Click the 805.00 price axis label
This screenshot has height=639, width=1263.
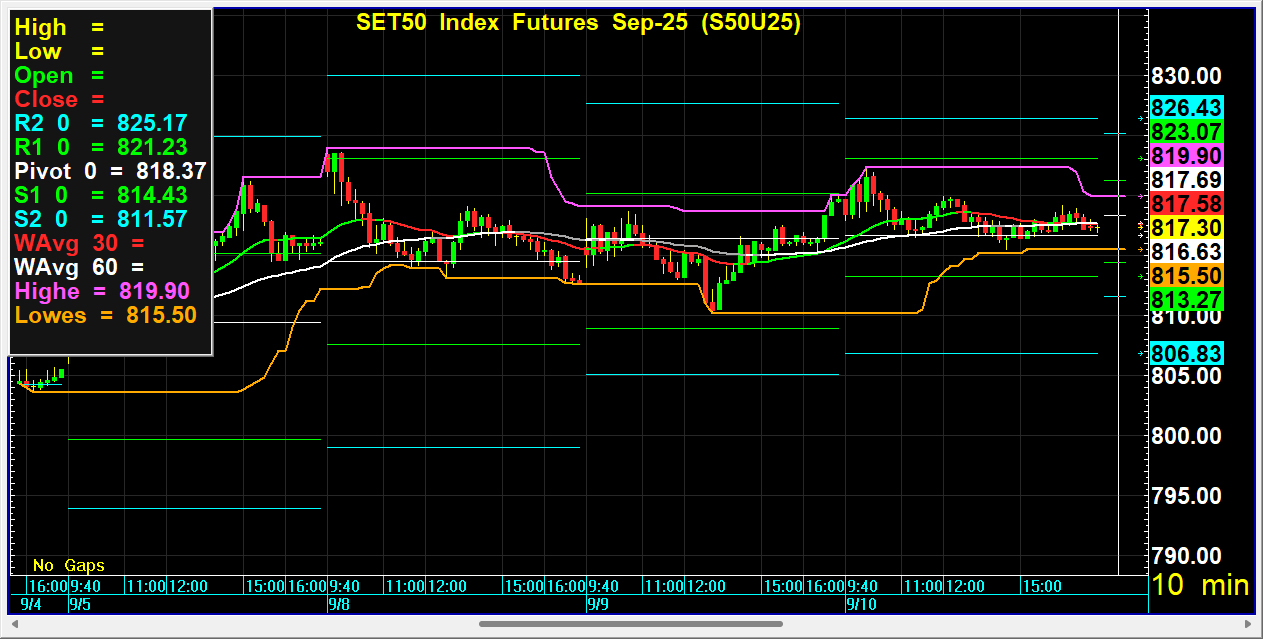[1186, 376]
